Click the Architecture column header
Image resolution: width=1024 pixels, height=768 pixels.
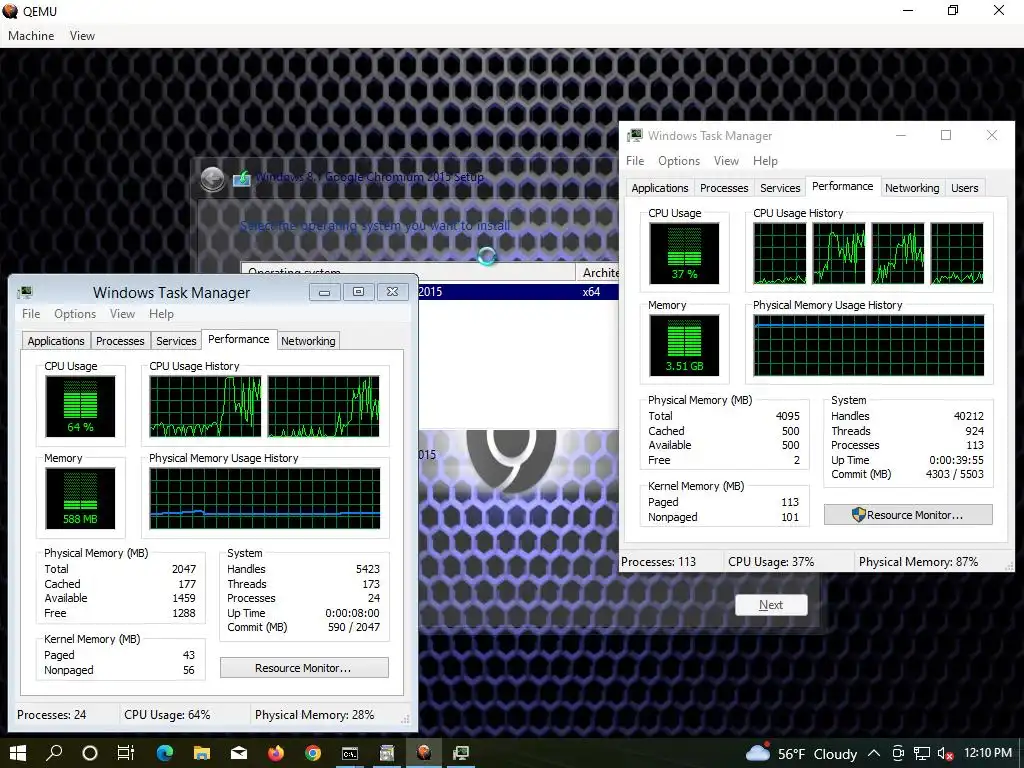(x=597, y=272)
